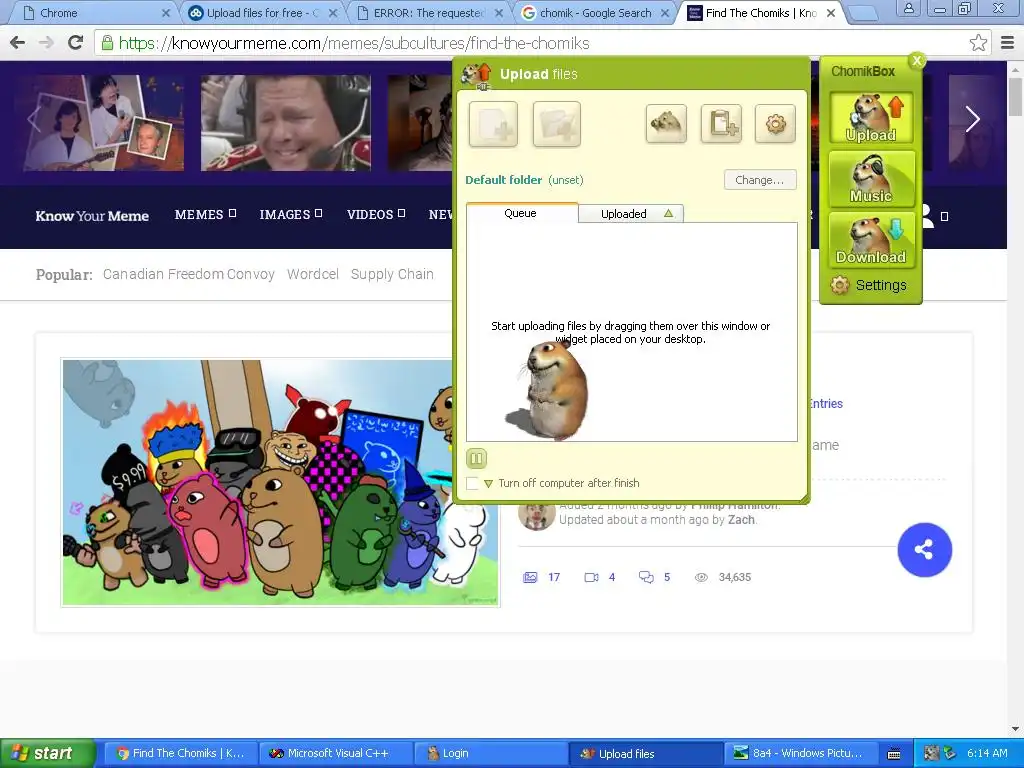Viewport: 1024px width, 768px height.
Task: Close the ChomikBox widget with green X
Action: [x=917, y=61]
